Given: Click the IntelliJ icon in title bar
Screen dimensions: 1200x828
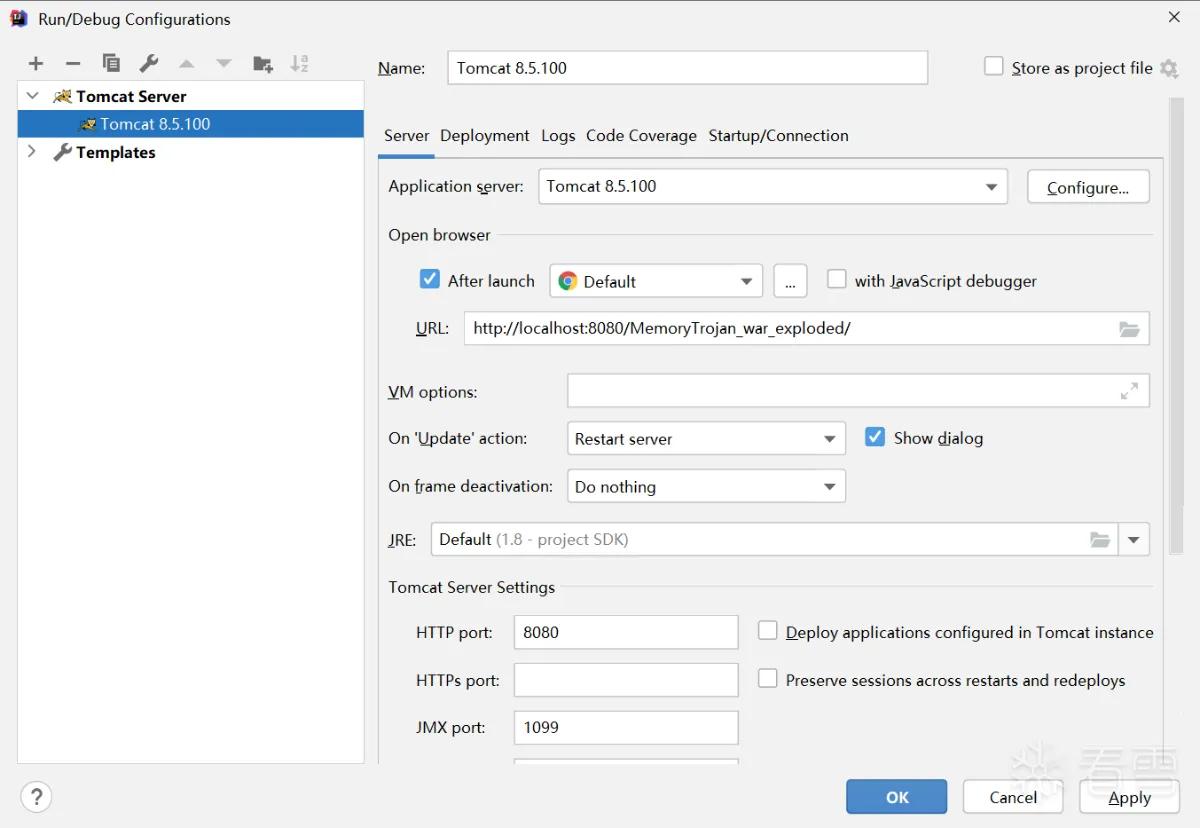Looking at the screenshot, I should [x=18, y=18].
